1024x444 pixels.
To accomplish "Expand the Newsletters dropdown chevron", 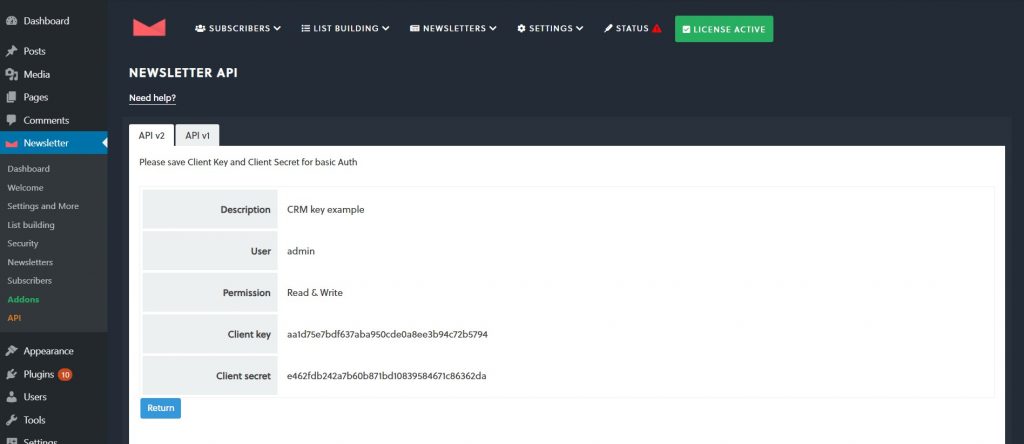I will [493, 29].
